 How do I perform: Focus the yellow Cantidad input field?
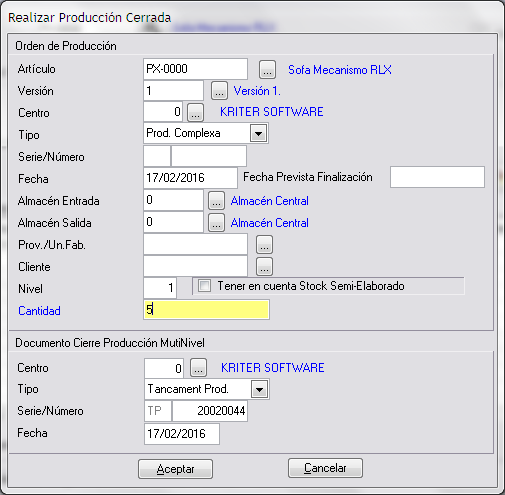pos(206,310)
